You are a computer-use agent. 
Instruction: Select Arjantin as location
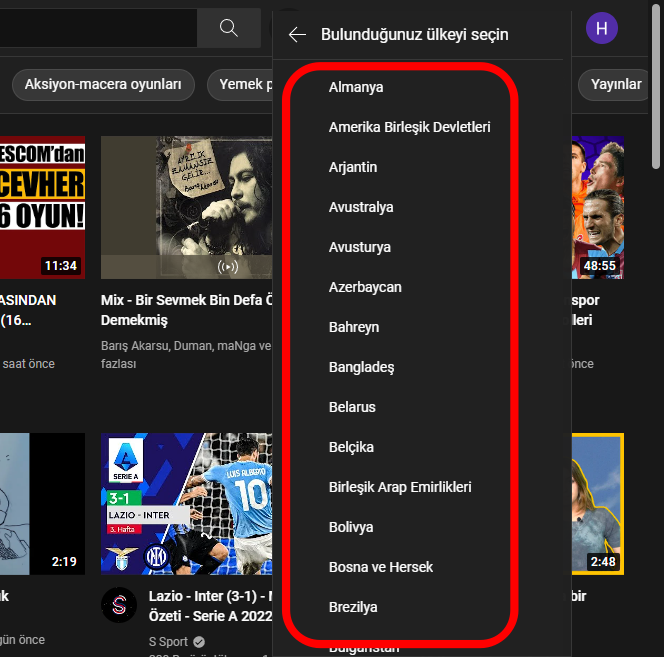coord(353,167)
